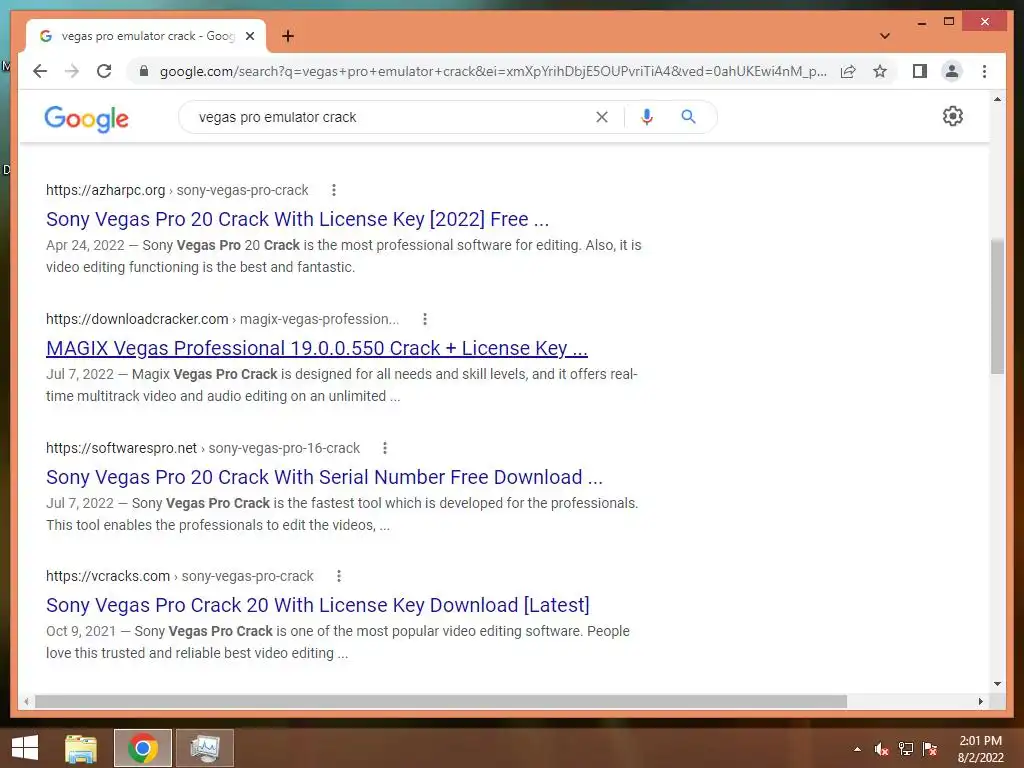The width and height of the screenshot is (1024, 768).
Task: Click the address bar URL
Action: tap(493, 71)
